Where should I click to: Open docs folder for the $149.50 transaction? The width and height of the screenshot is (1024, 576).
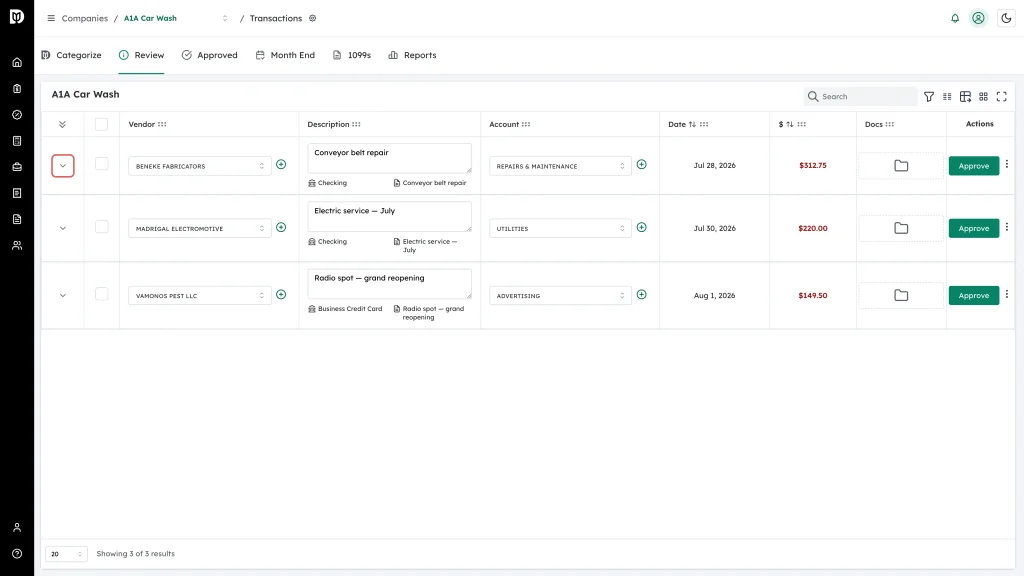pos(901,295)
